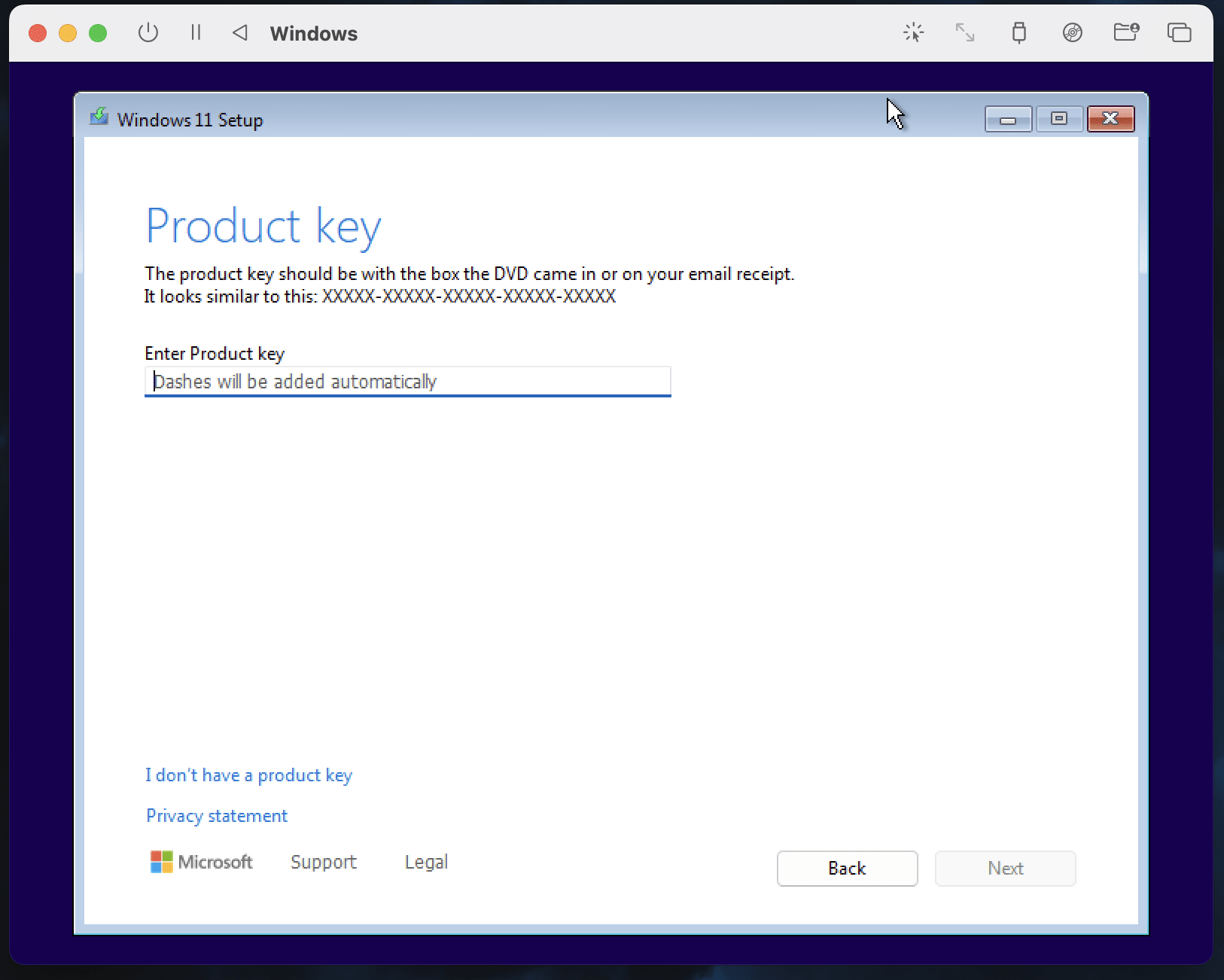Minimize the macOS VM window with yellow button
The height and width of the screenshot is (980, 1224).
click(x=68, y=33)
